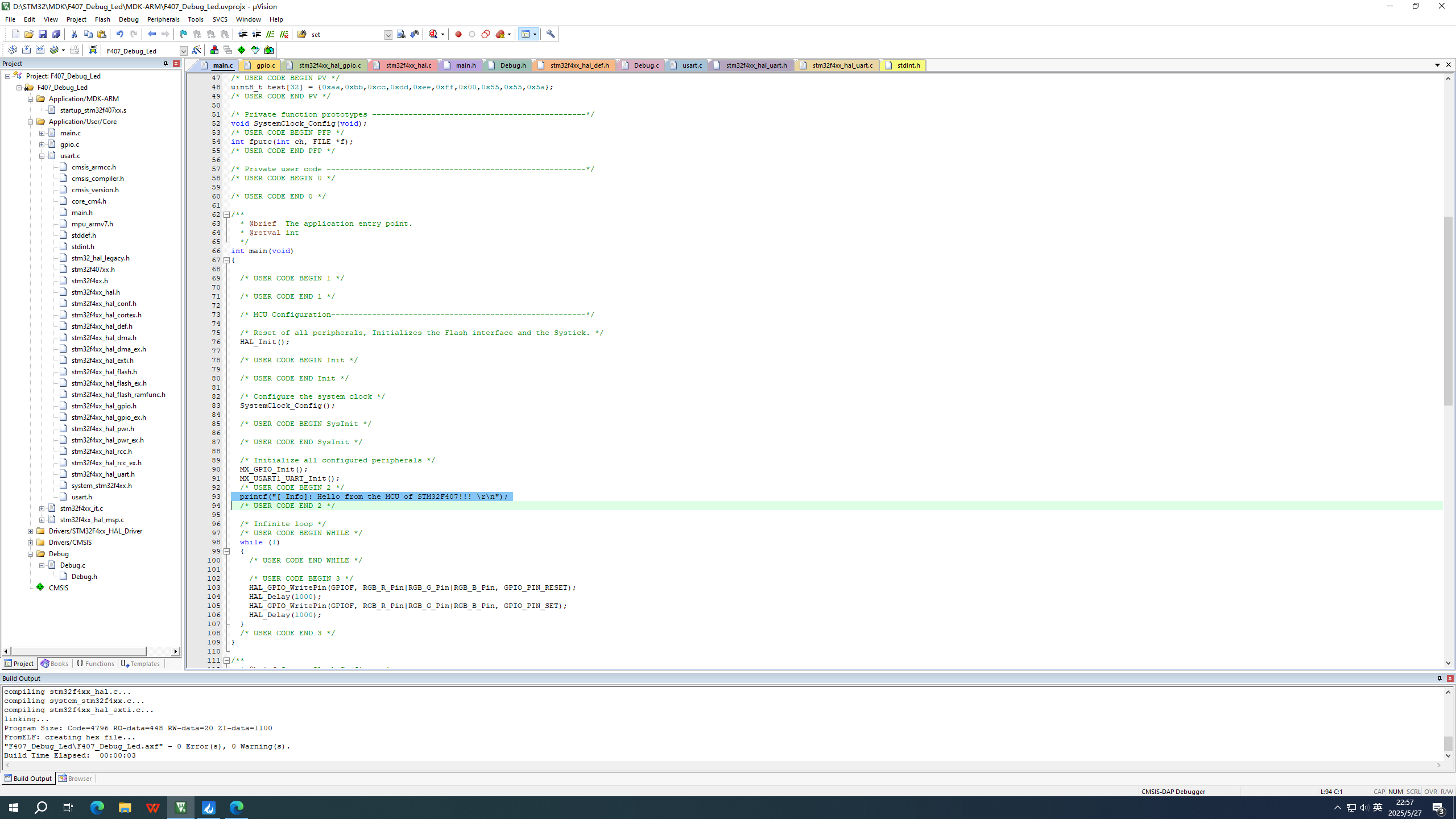The image size is (1456, 819).
Task: Toggle fold of while loop at line 99
Action: point(226,551)
